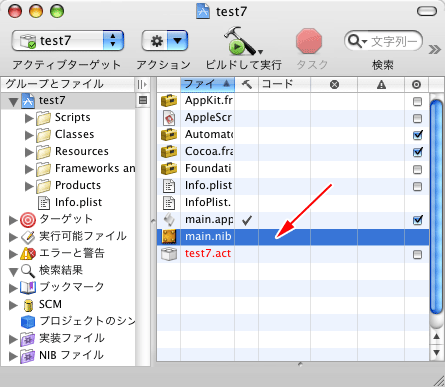This screenshot has height=387, width=445.
Task: Click the scrollbar up arrow
Action: coord(436,337)
